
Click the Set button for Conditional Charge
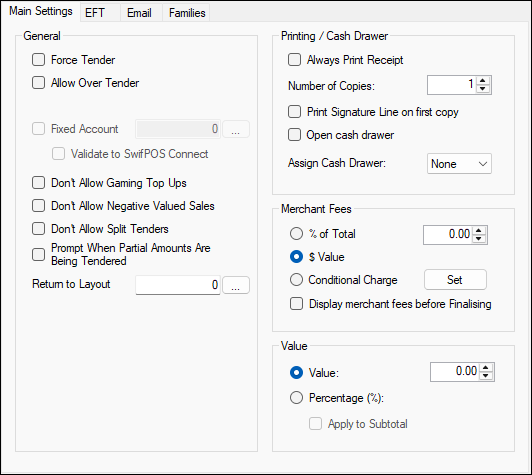coord(455,280)
